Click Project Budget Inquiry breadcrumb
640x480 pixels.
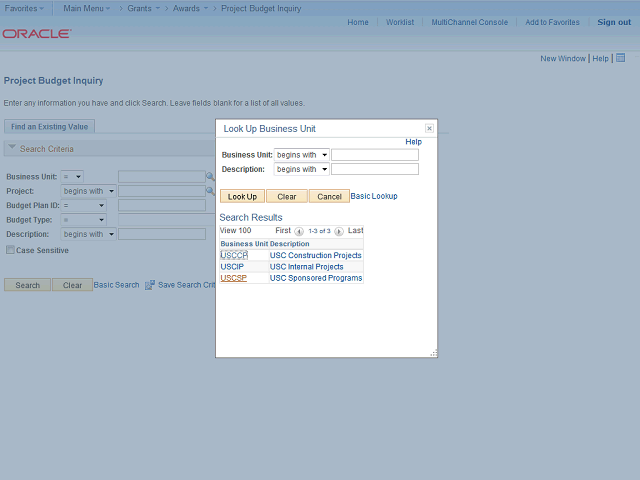(x=261, y=8)
